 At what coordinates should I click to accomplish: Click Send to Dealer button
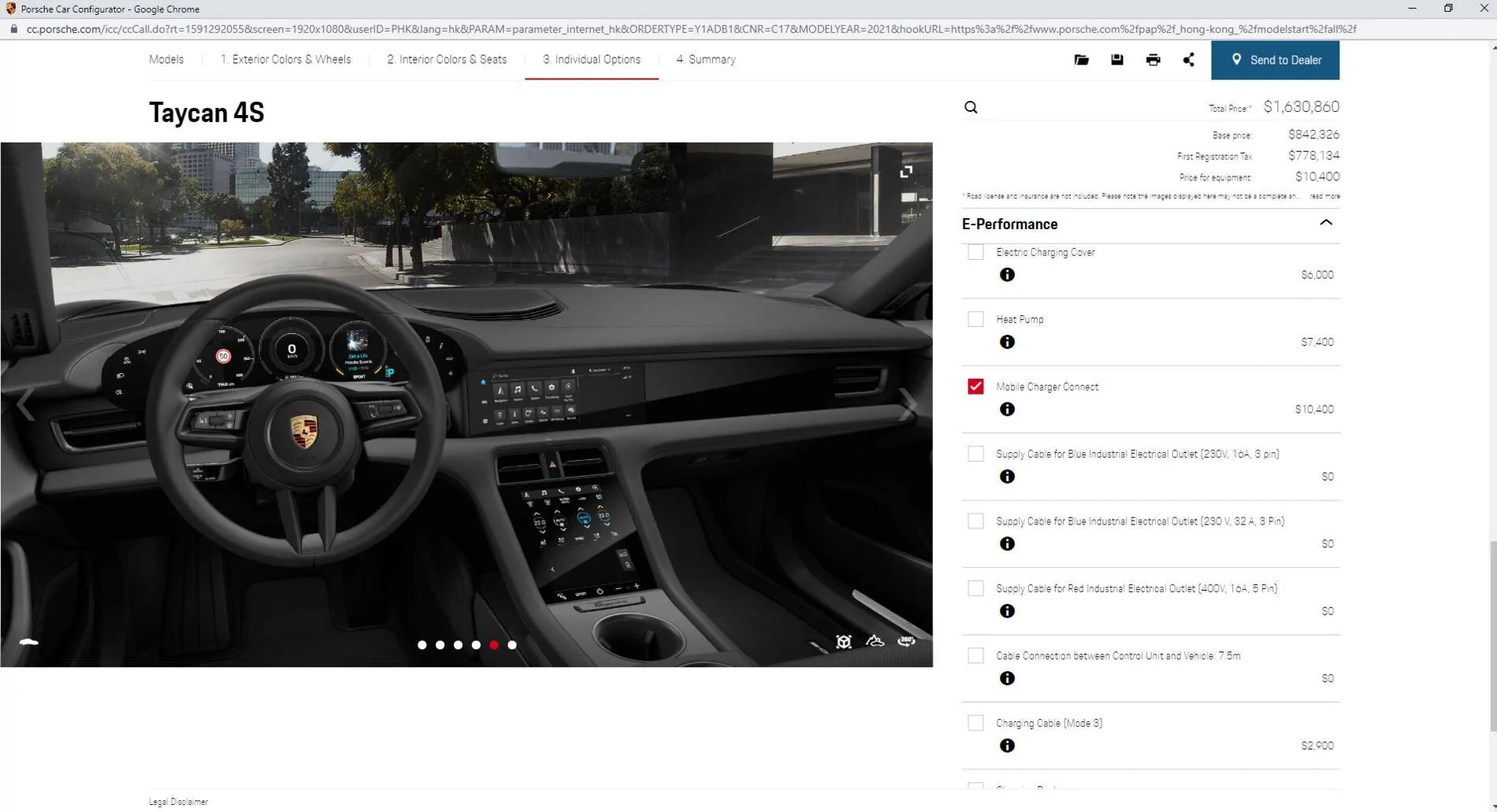click(1275, 60)
